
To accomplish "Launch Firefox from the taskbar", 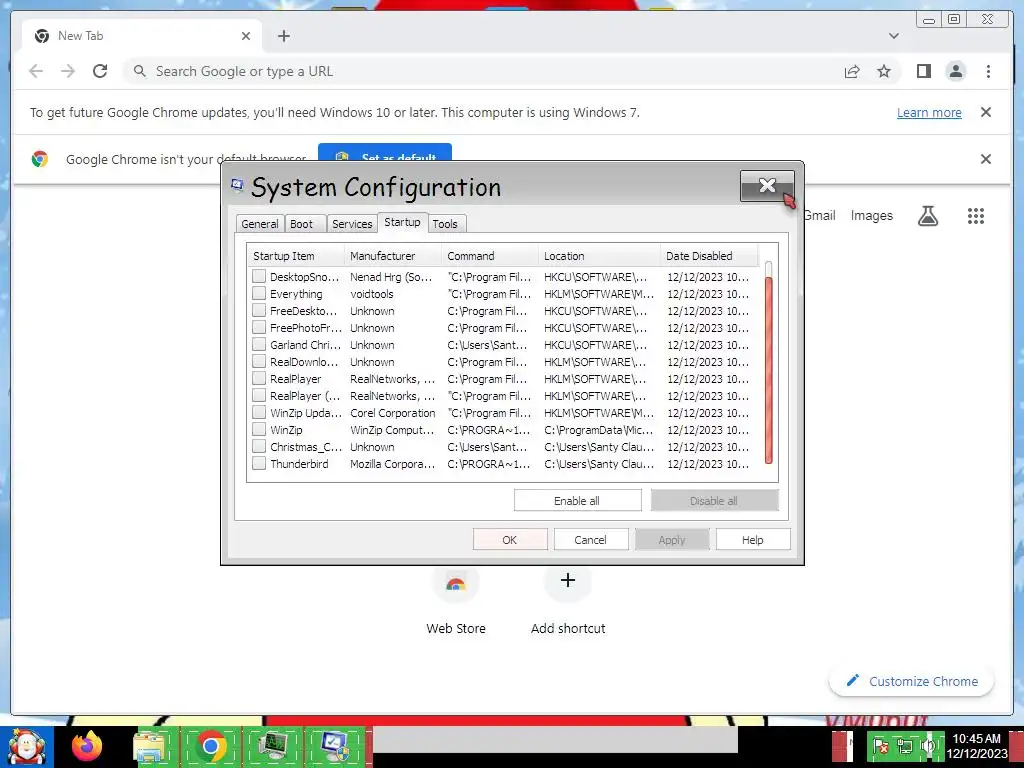I will point(87,746).
